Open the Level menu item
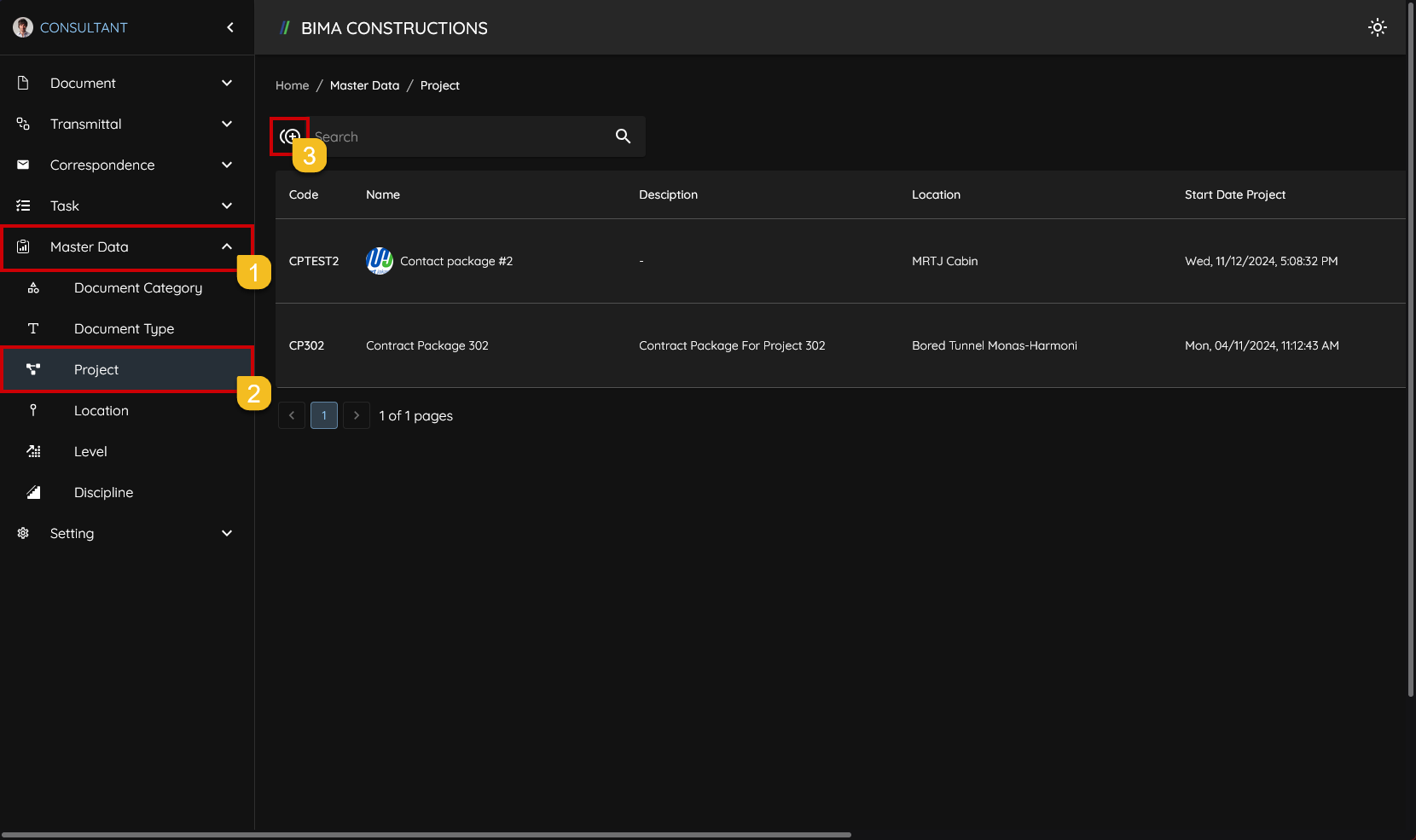The height and width of the screenshot is (840, 1416). (x=90, y=451)
